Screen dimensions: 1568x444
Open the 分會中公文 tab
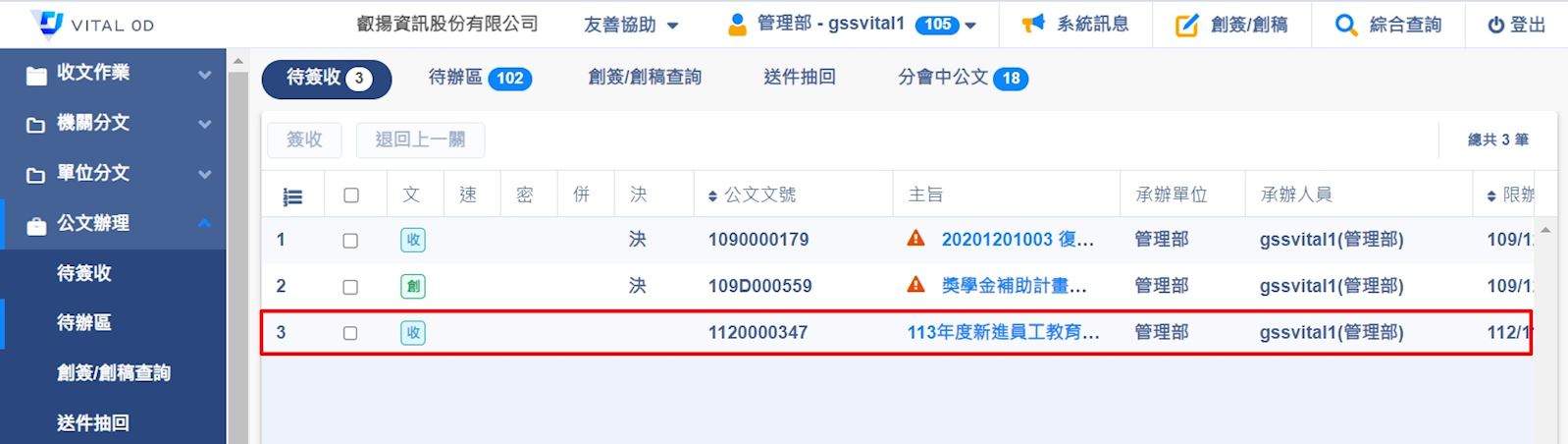pos(963,78)
